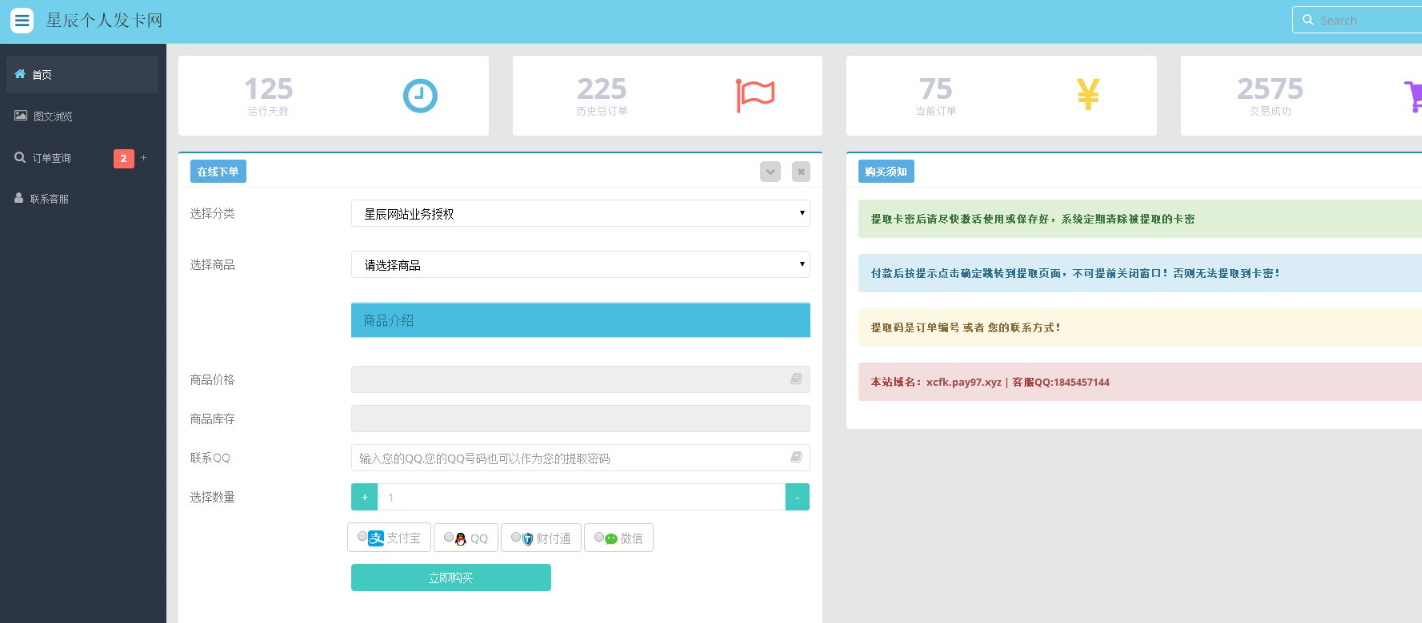Click the yen icon on 当前订单 card

pyautogui.click(x=1088, y=94)
